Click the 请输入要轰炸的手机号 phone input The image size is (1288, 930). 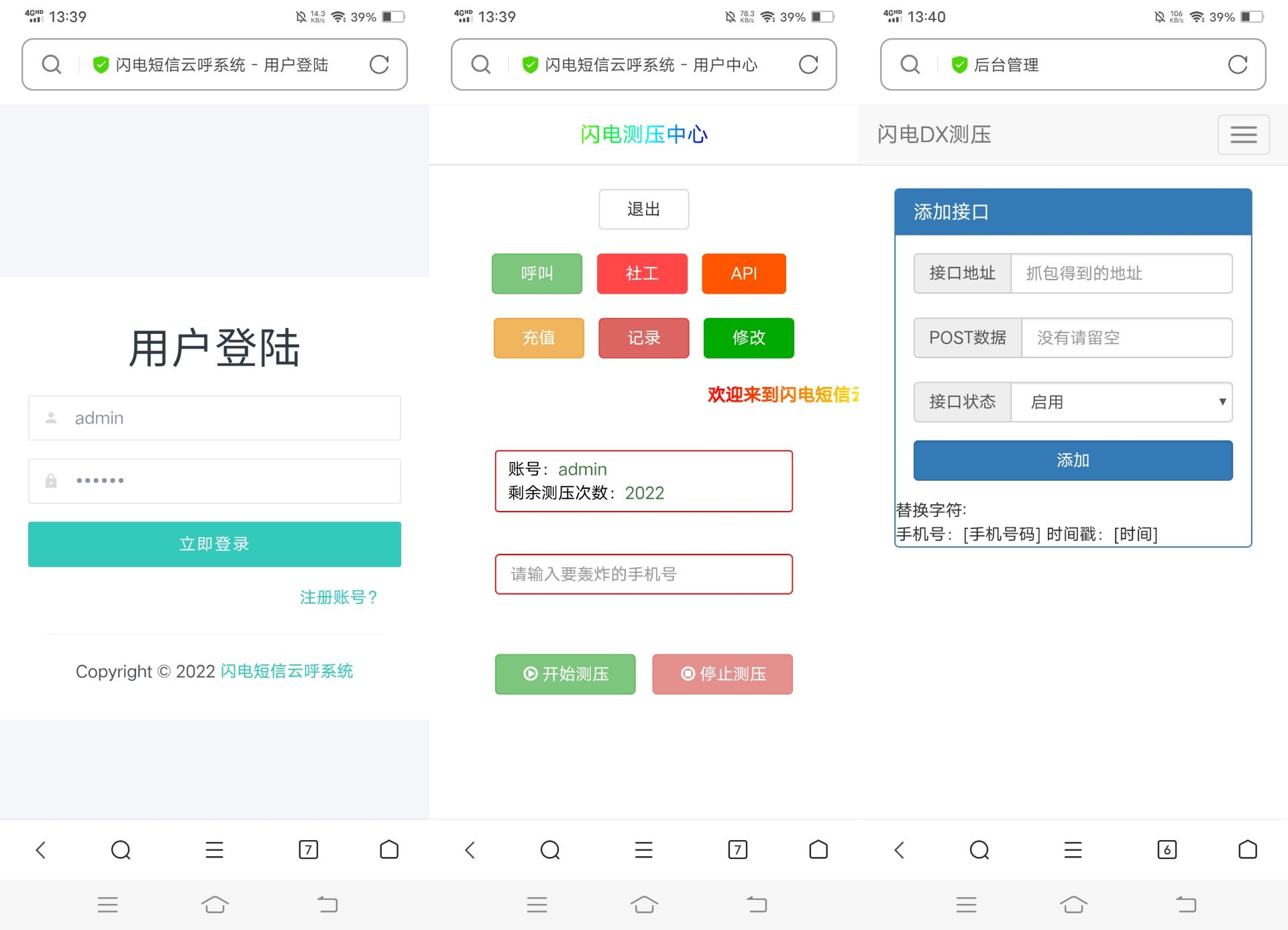(643, 574)
